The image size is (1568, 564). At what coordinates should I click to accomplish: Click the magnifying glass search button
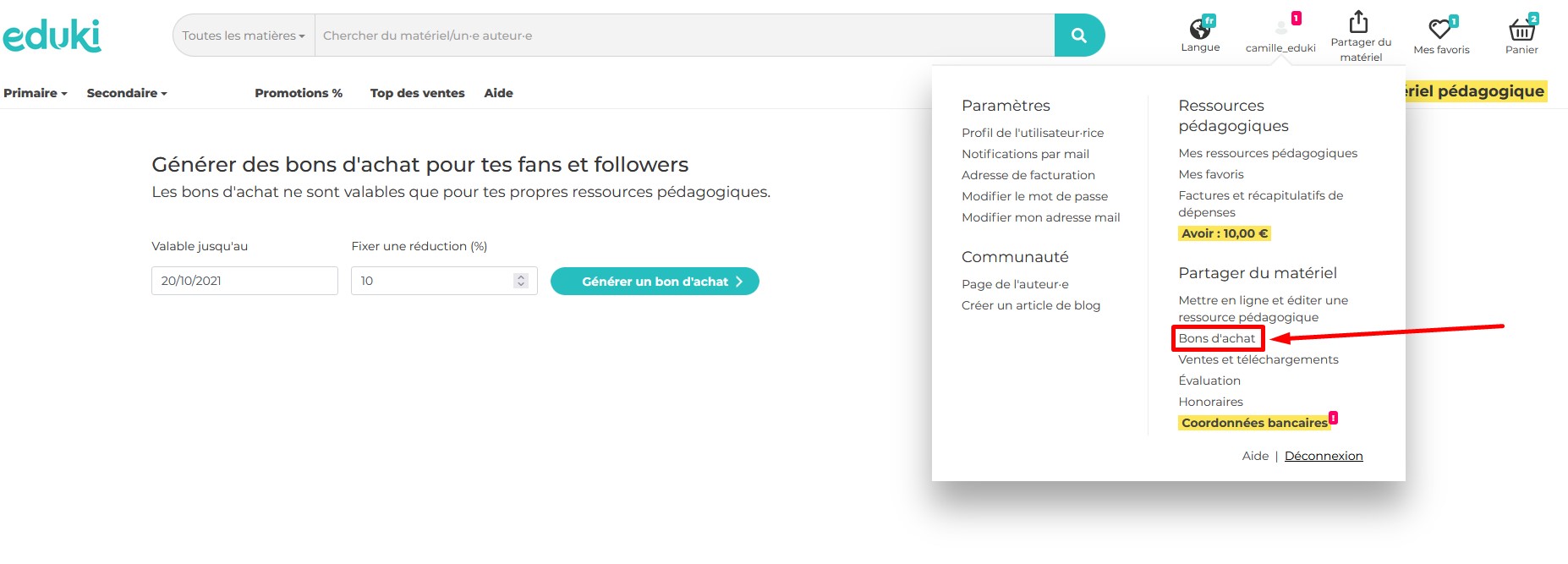click(1079, 36)
